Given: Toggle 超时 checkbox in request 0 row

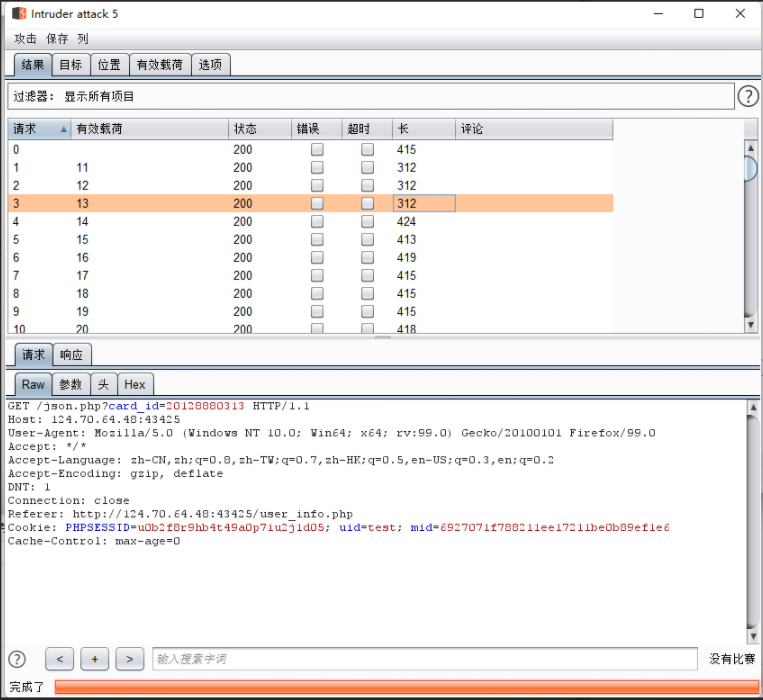Looking at the screenshot, I should click(x=367, y=149).
